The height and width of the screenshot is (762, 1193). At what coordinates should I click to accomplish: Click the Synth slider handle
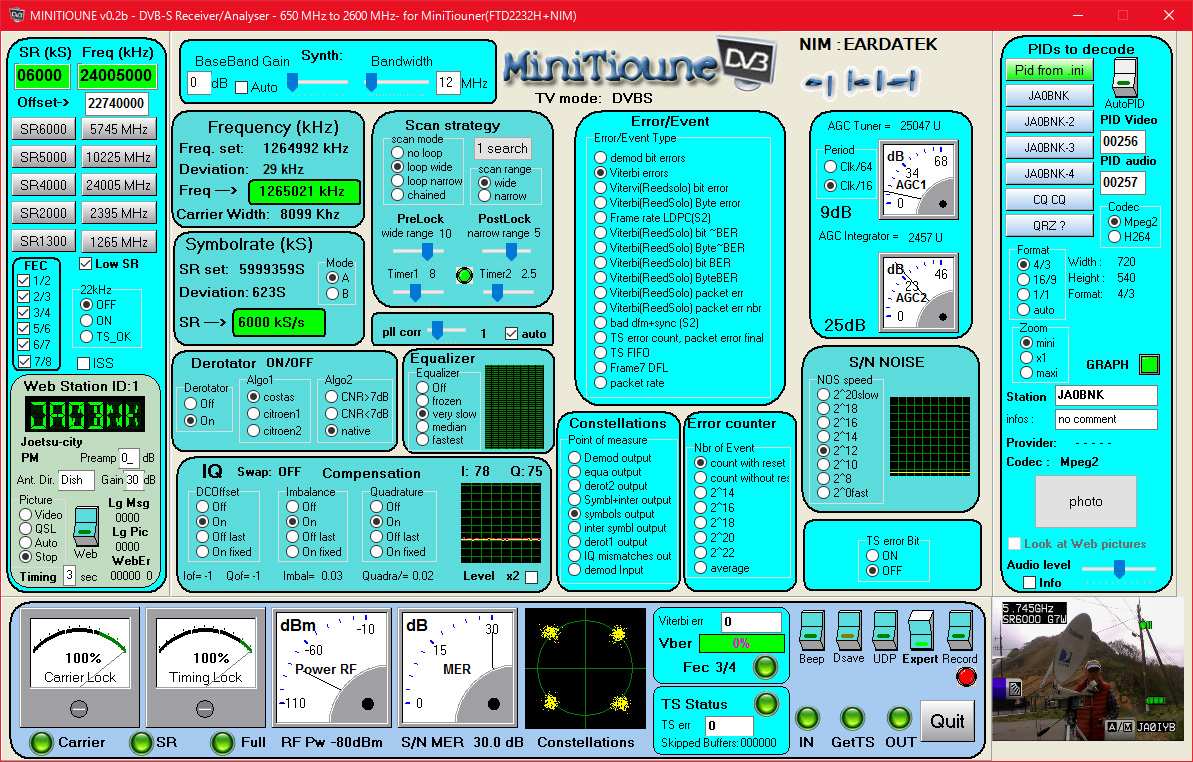(x=292, y=81)
